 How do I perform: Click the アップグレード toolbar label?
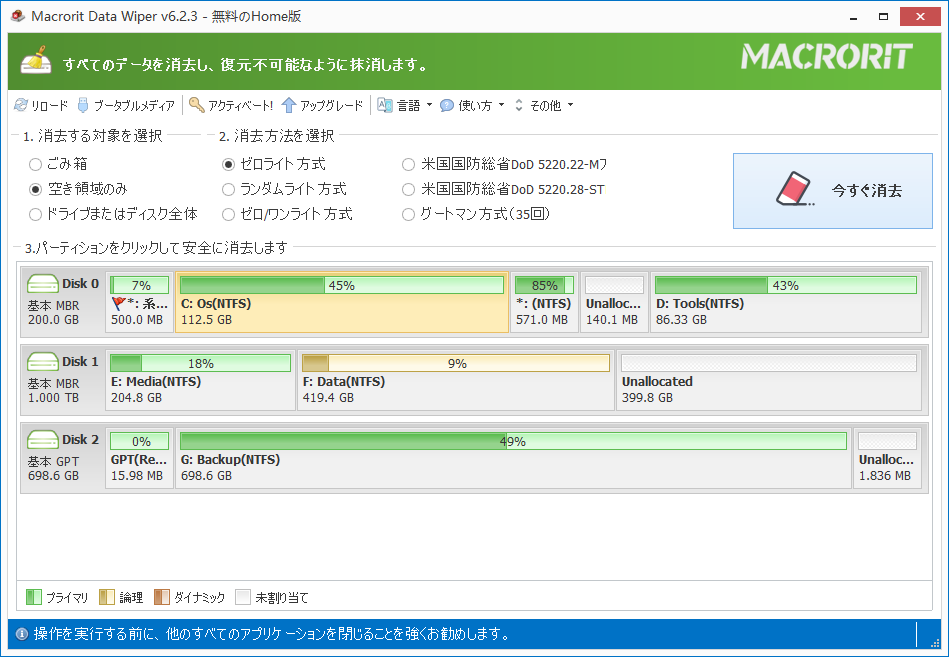pyautogui.click(x=332, y=106)
